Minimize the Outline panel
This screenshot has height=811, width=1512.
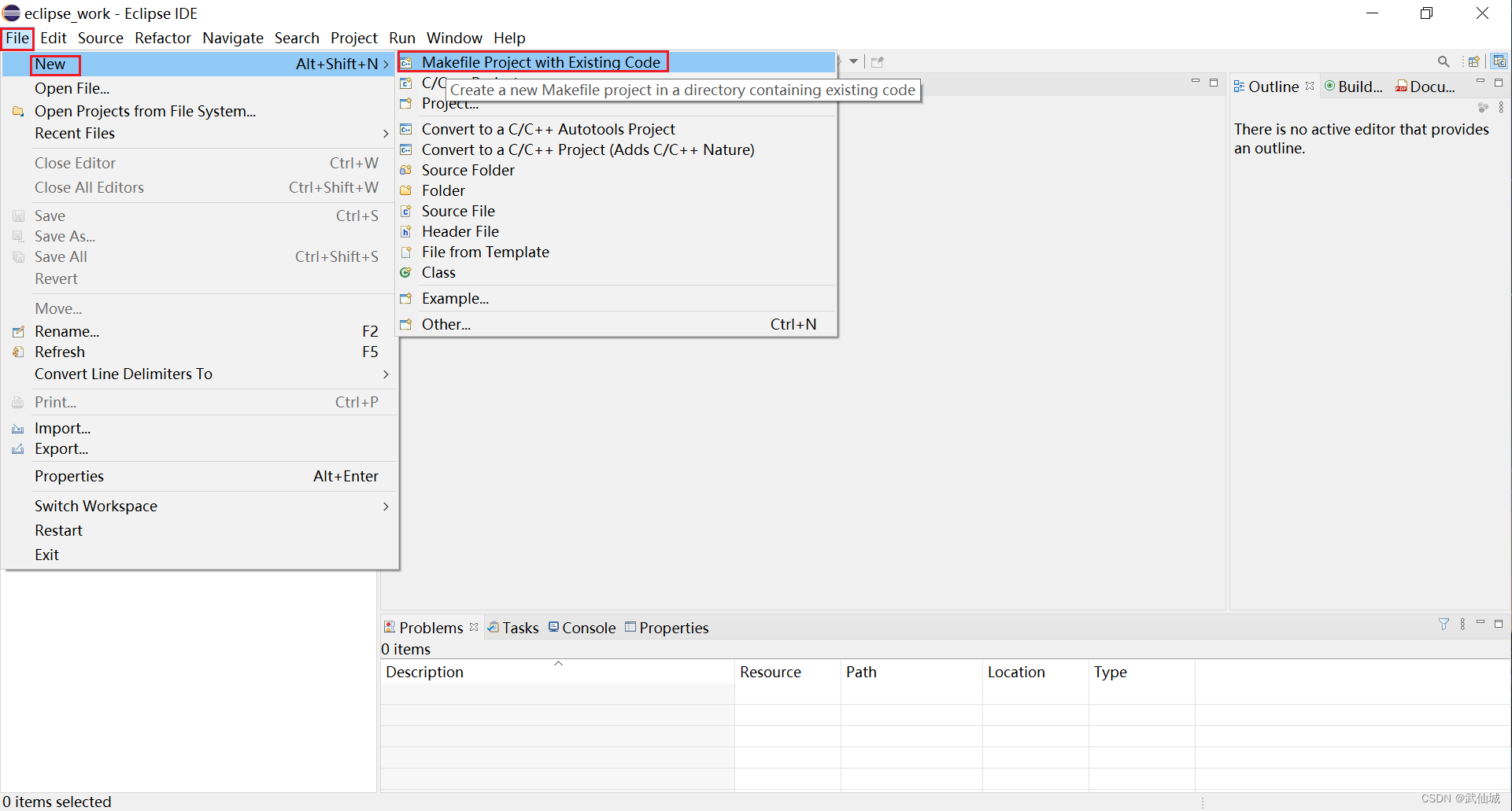(x=1480, y=82)
